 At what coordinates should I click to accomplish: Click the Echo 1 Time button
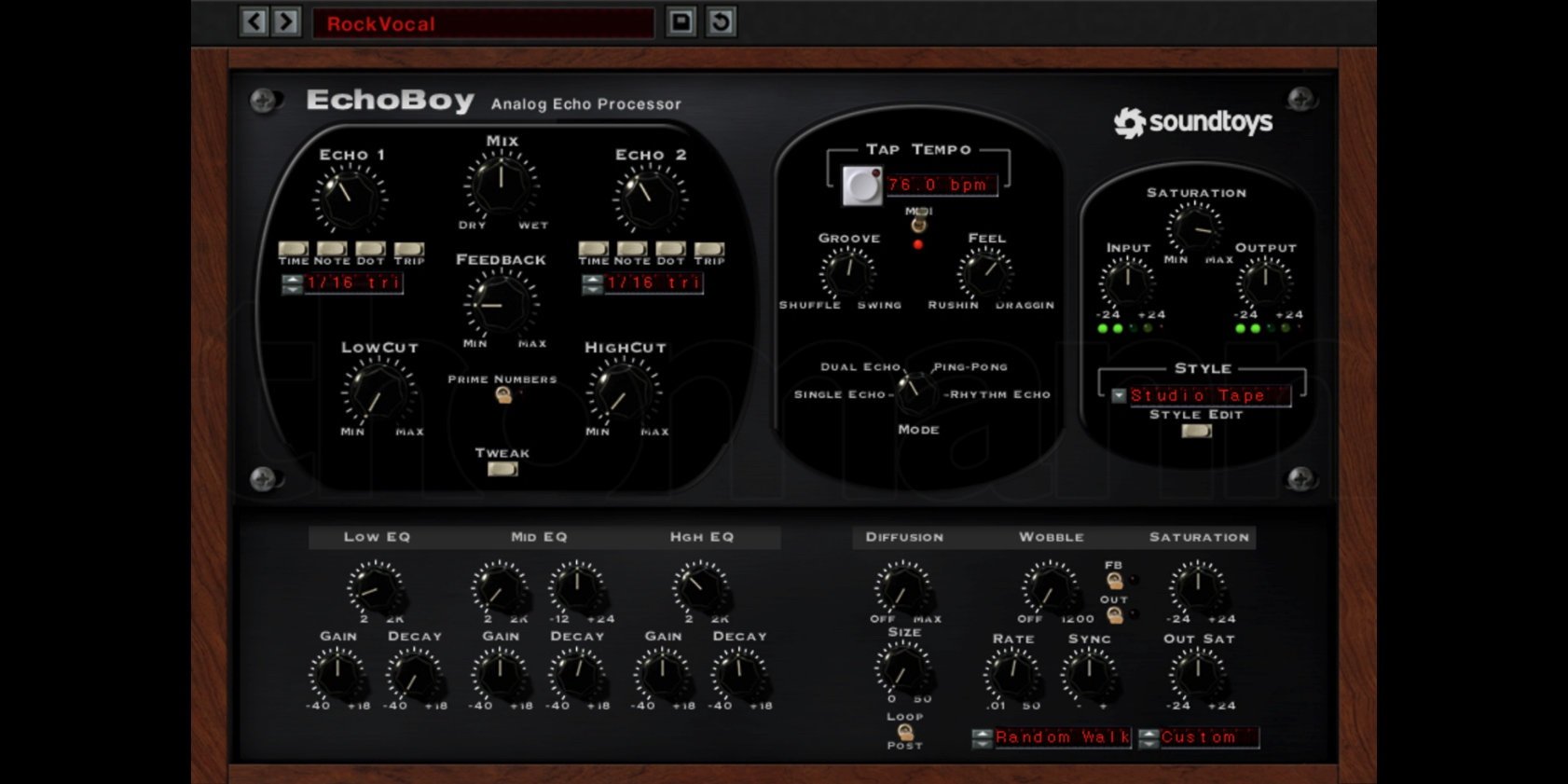click(293, 249)
